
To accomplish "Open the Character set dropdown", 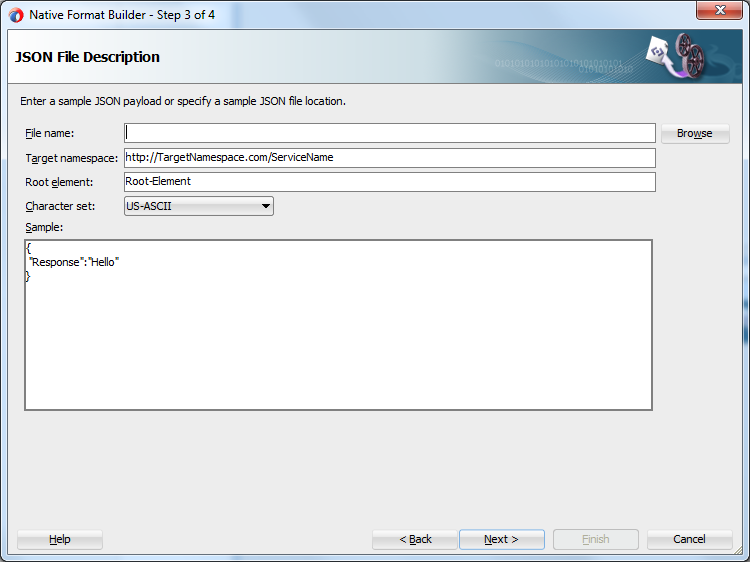I will pos(199,206).
